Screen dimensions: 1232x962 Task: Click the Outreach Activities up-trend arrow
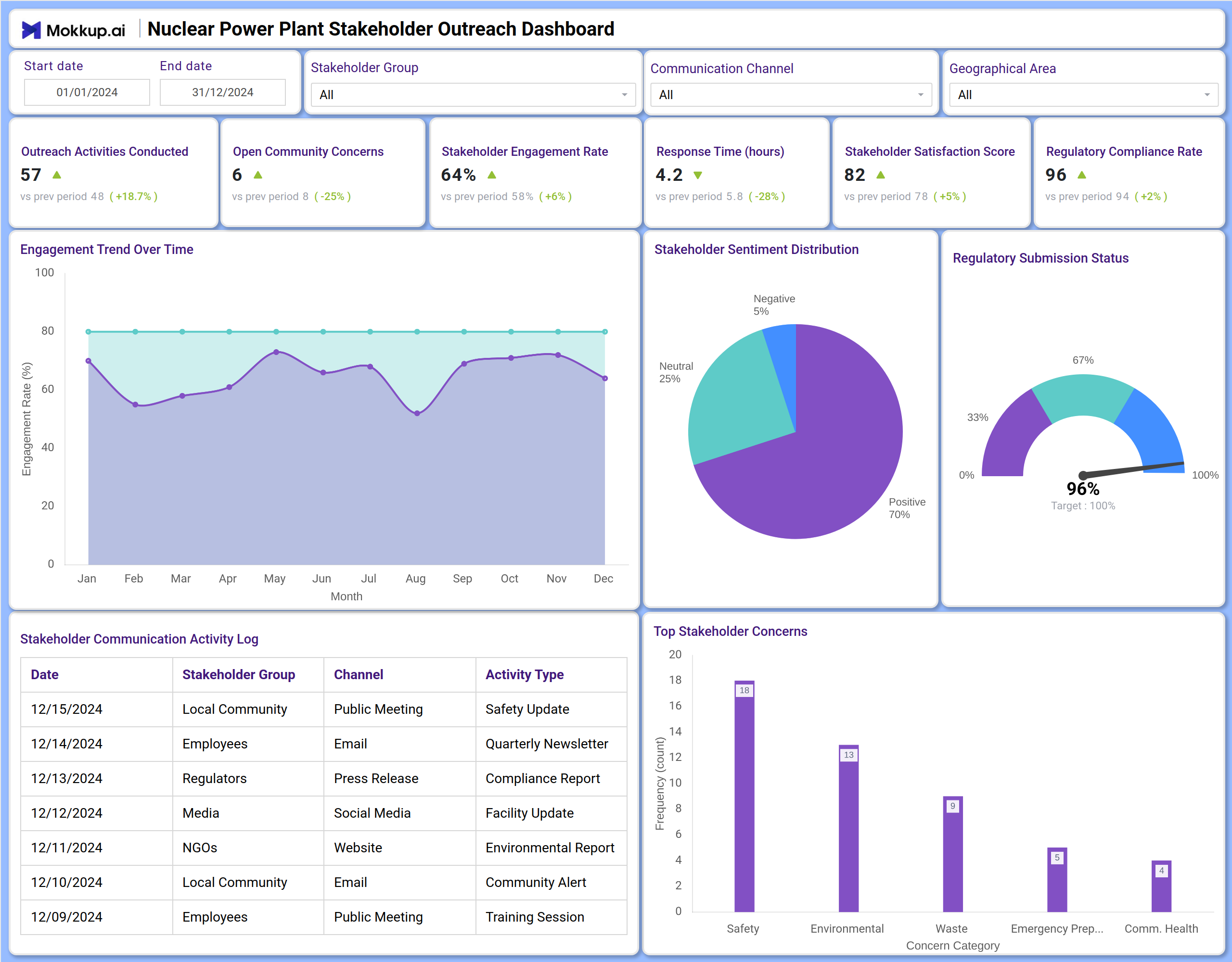coord(57,175)
